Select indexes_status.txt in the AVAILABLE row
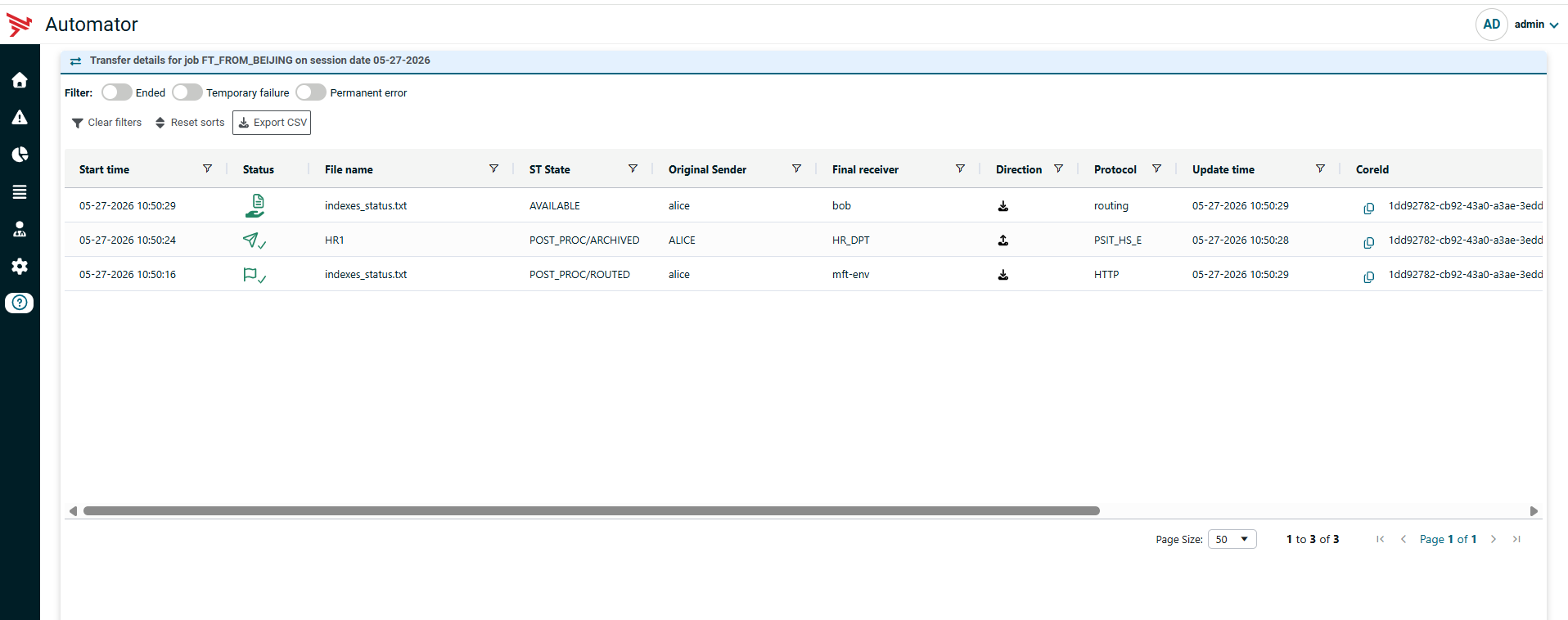The image size is (1568, 620). [x=366, y=206]
